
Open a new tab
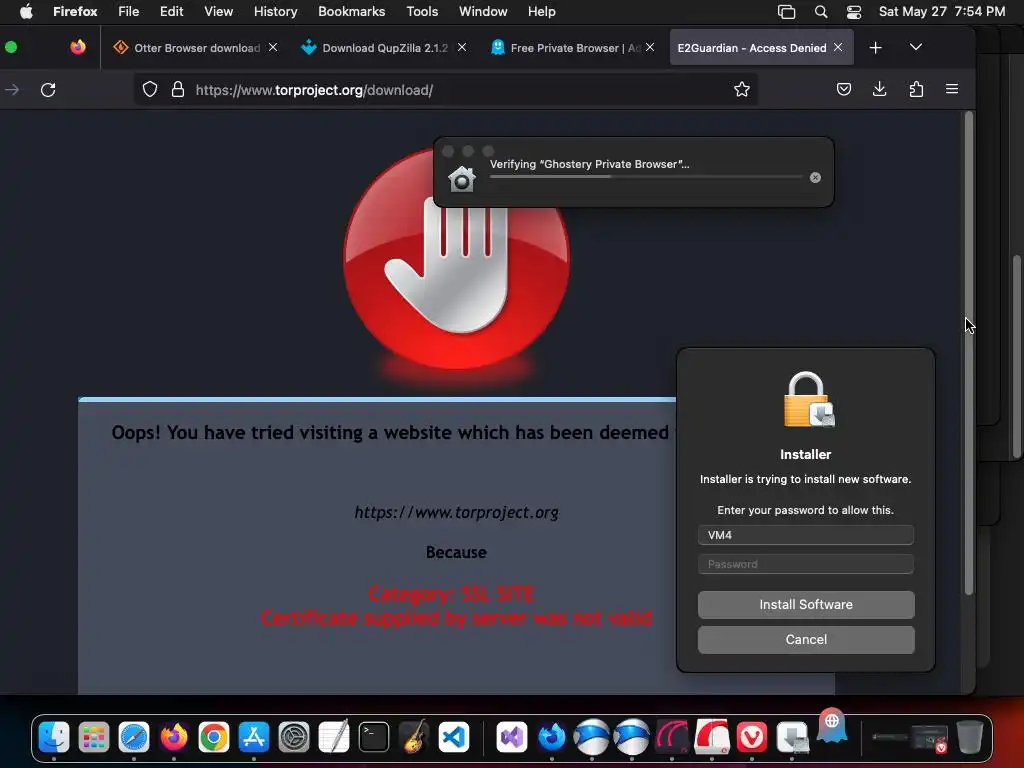[x=876, y=48]
